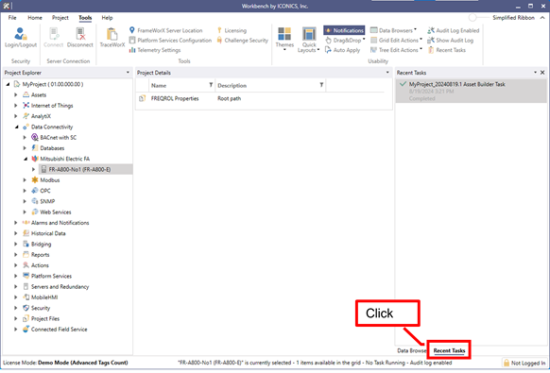Select Project Files node

click(x=45, y=319)
